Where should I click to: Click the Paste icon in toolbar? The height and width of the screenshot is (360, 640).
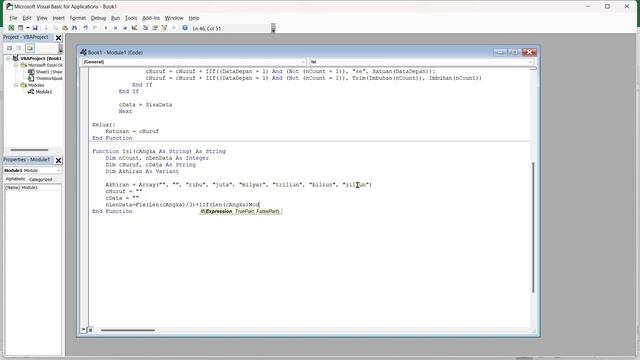point(64,28)
